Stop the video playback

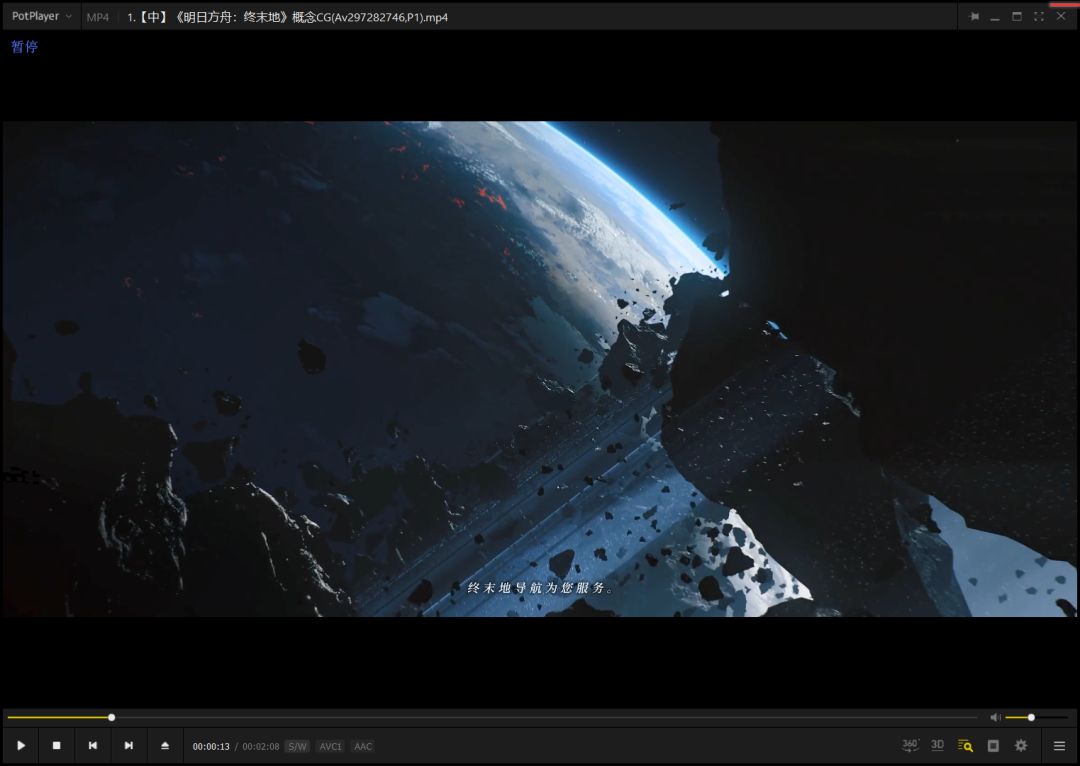click(x=57, y=746)
